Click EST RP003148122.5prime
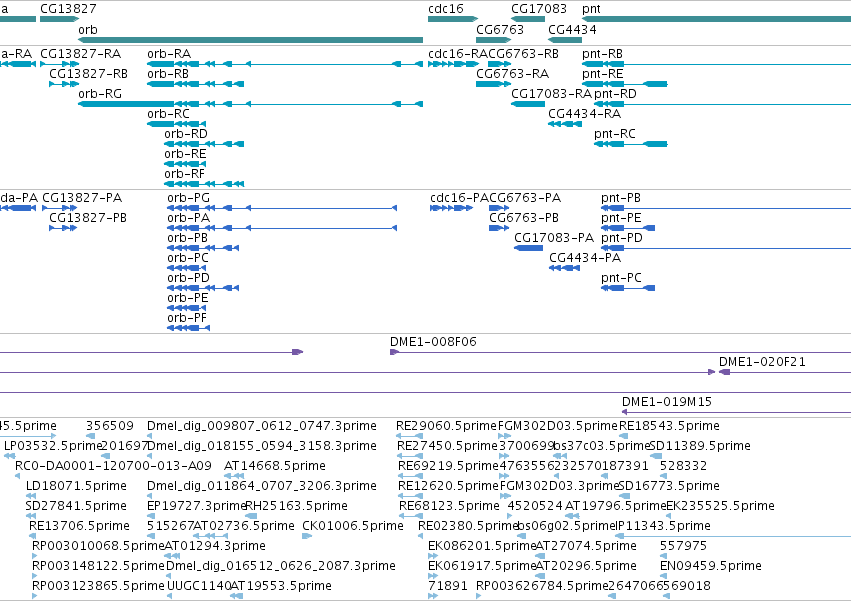 pos(98,566)
